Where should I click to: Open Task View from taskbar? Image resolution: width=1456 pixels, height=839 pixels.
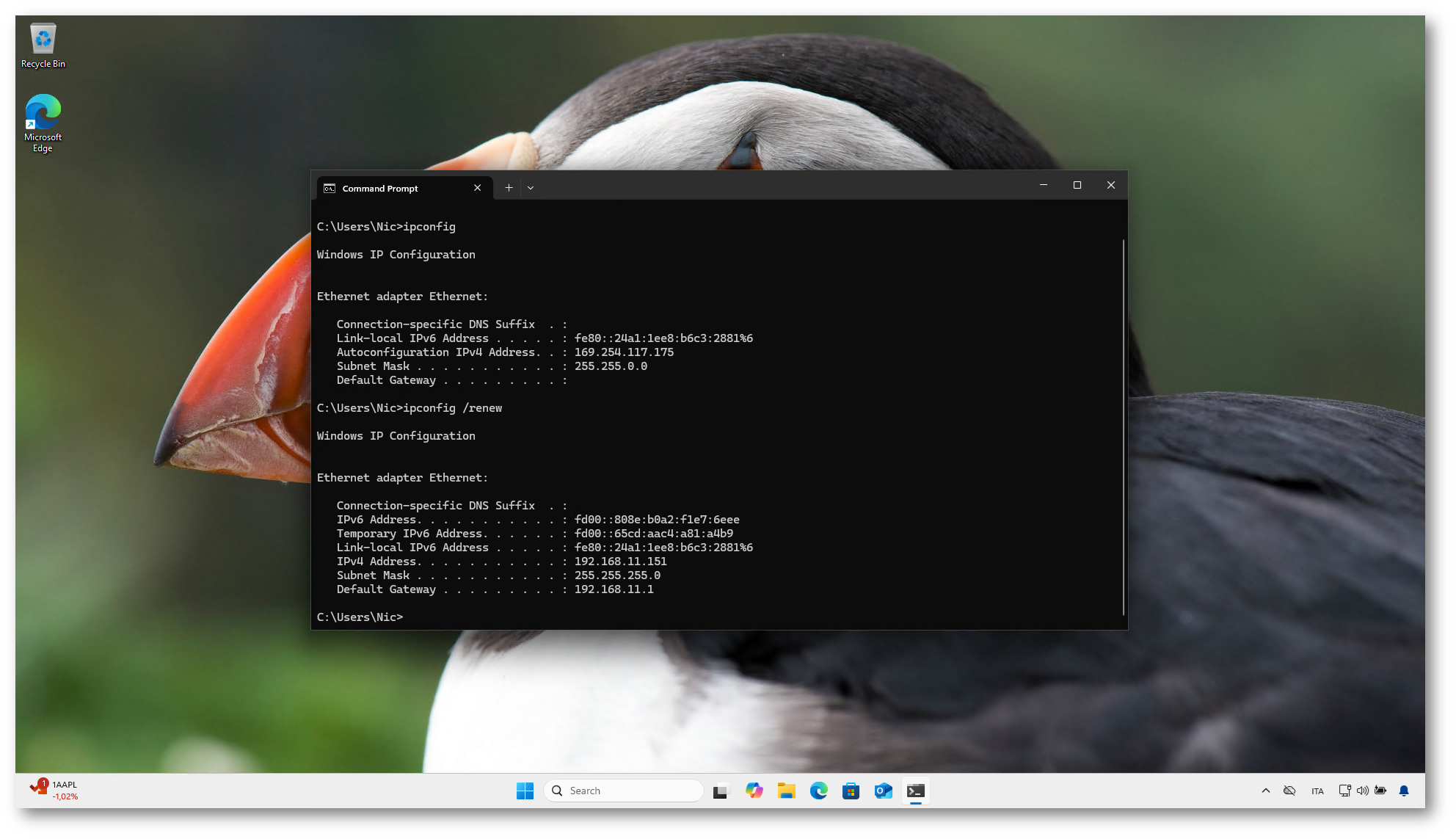(721, 791)
